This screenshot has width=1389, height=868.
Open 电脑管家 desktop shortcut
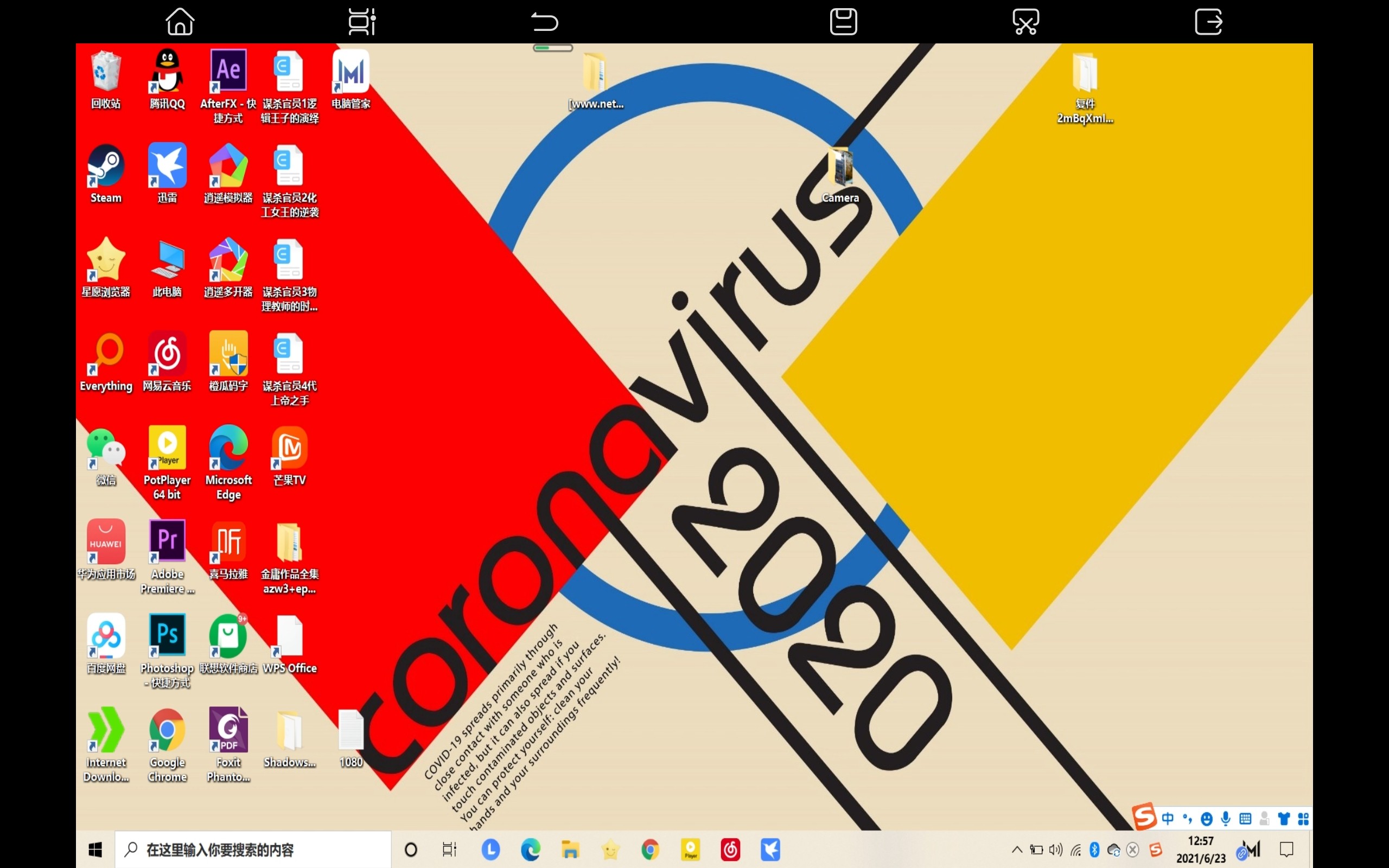[x=351, y=71]
